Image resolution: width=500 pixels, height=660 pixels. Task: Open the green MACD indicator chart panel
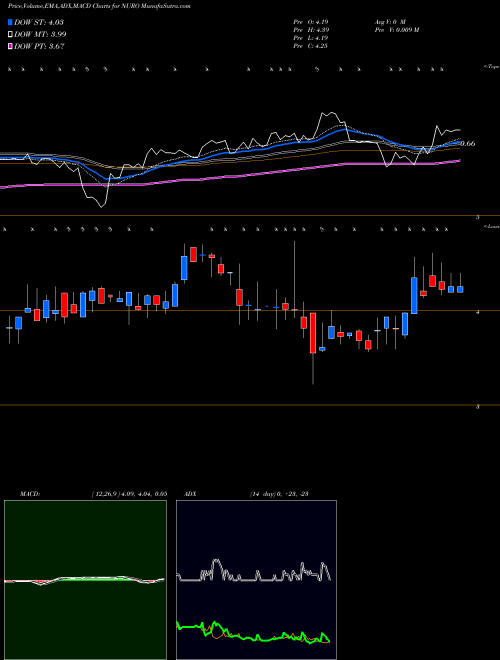pos(85,580)
